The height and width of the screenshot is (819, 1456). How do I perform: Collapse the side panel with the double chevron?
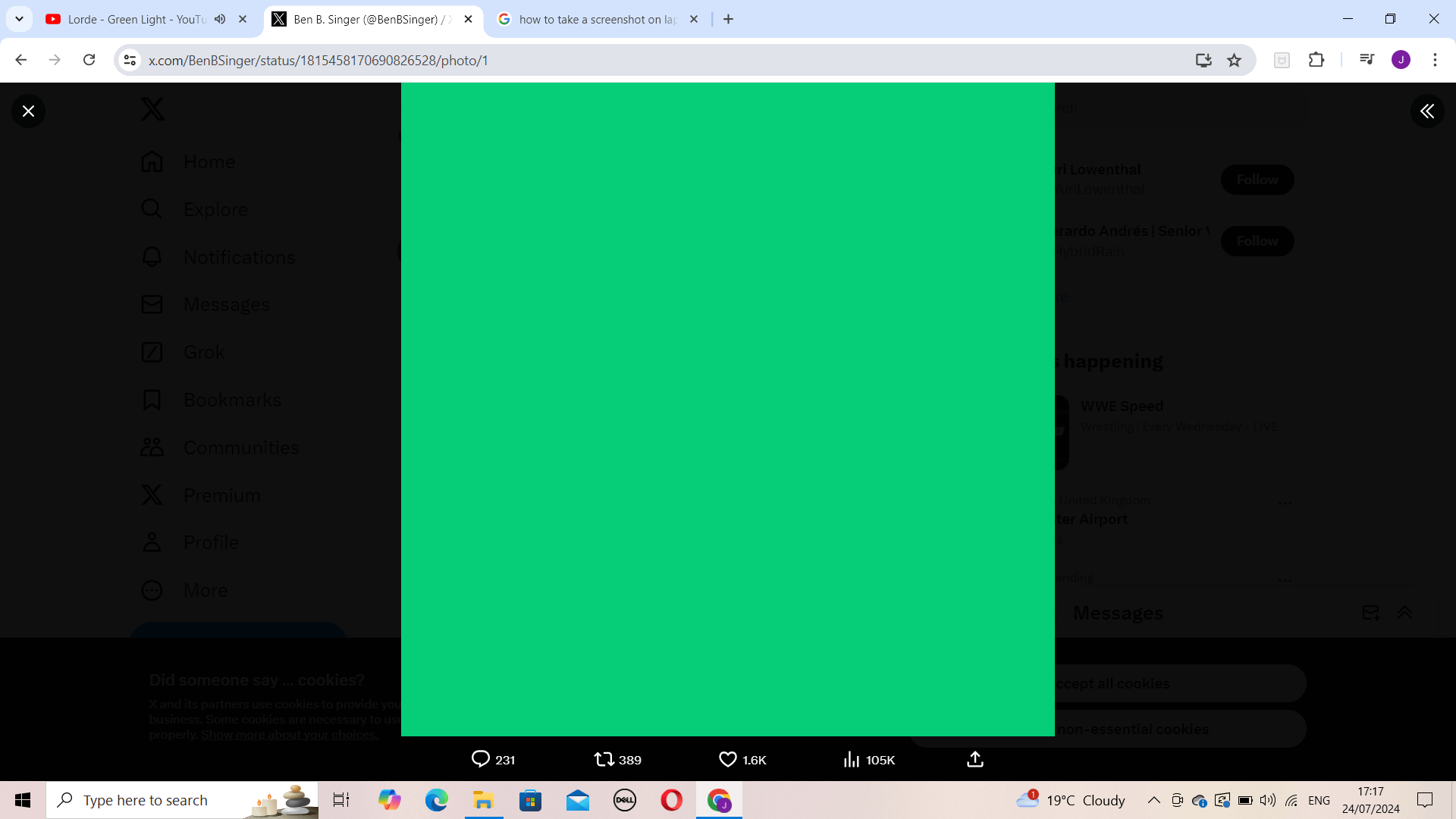pos(1427,111)
